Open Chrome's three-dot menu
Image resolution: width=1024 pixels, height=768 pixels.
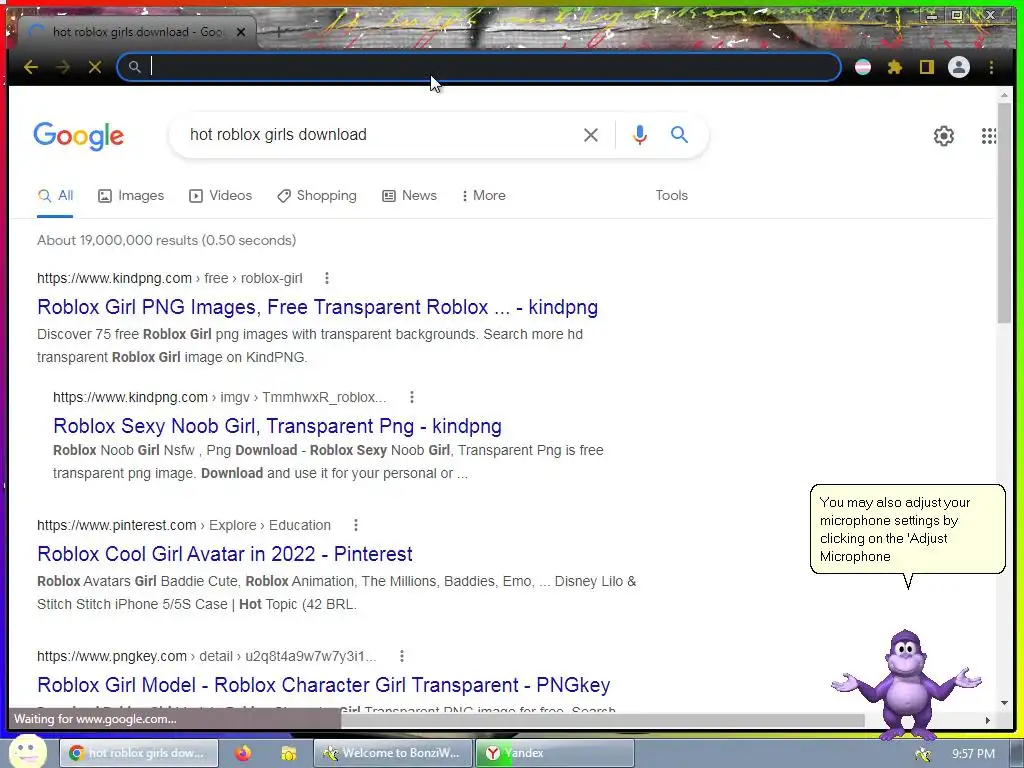991,67
